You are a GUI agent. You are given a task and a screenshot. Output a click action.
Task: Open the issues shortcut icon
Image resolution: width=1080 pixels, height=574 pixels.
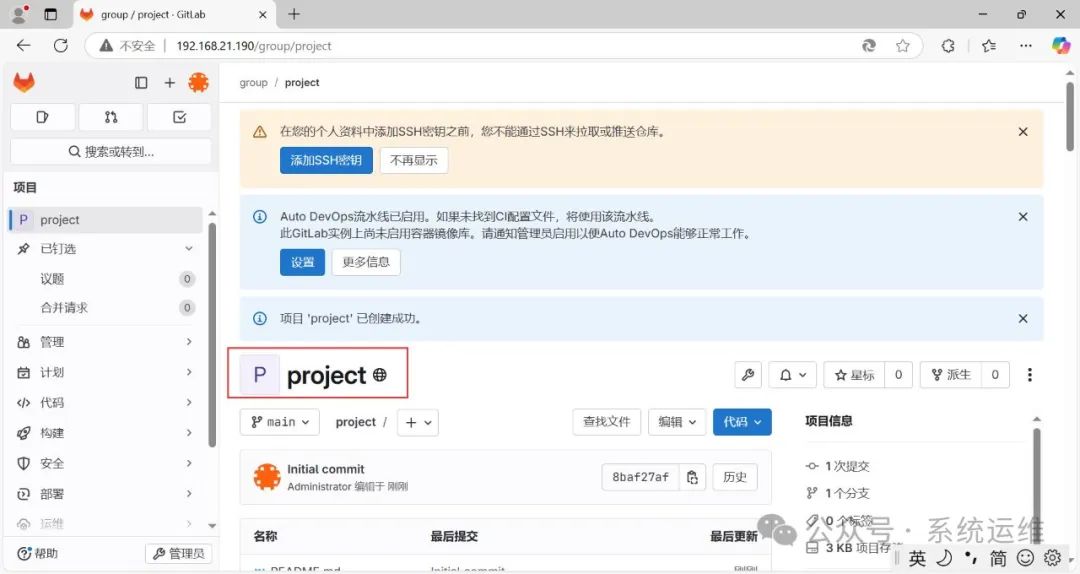(x=43, y=117)
